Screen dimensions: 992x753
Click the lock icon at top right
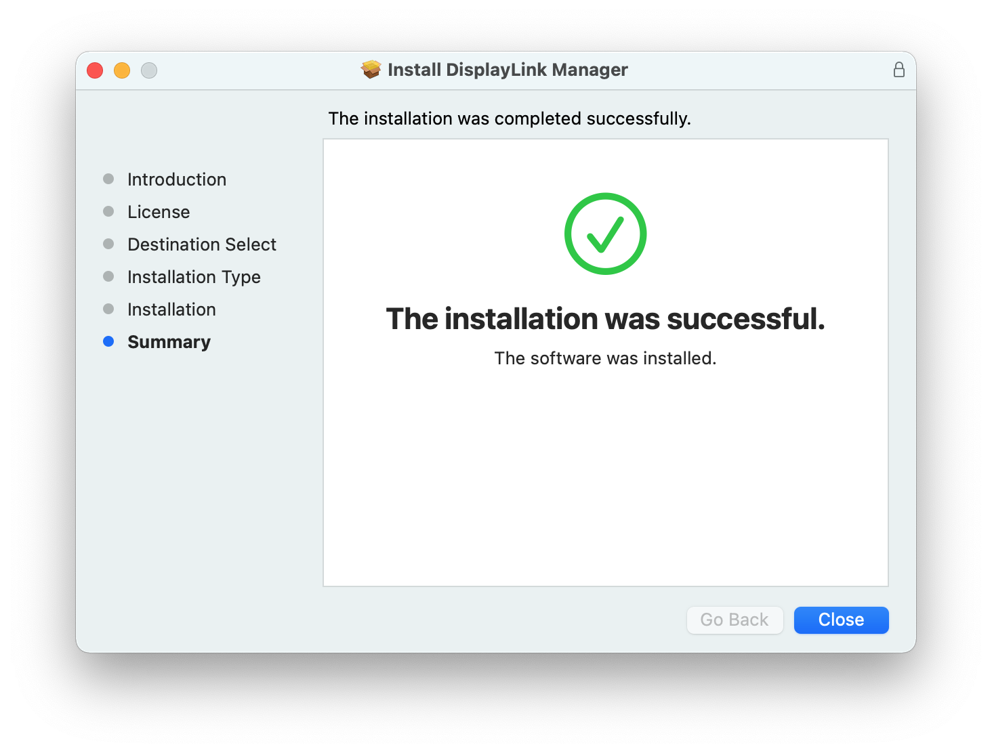click(898, 70)
